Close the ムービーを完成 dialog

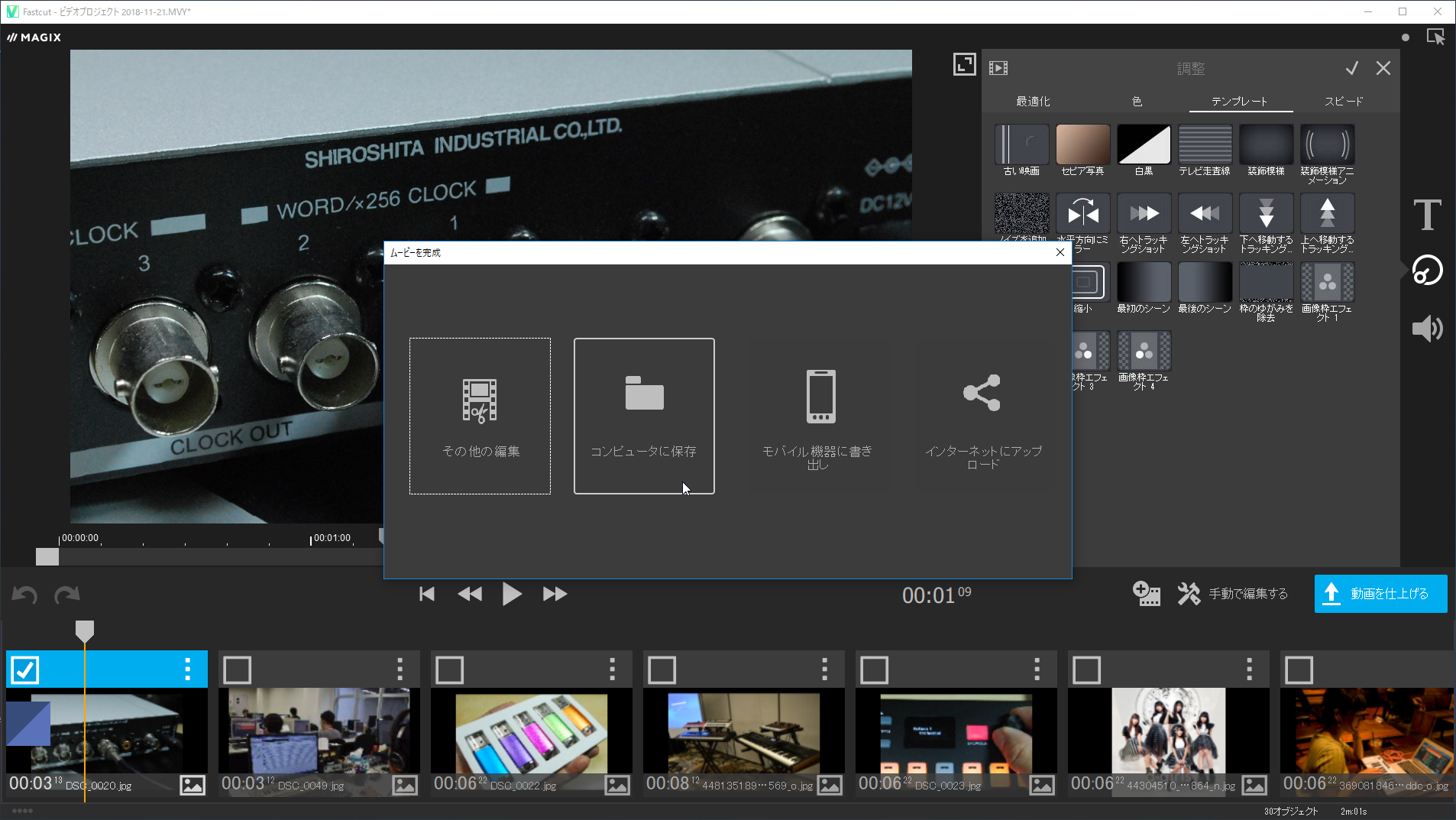tap(1060, 252)
